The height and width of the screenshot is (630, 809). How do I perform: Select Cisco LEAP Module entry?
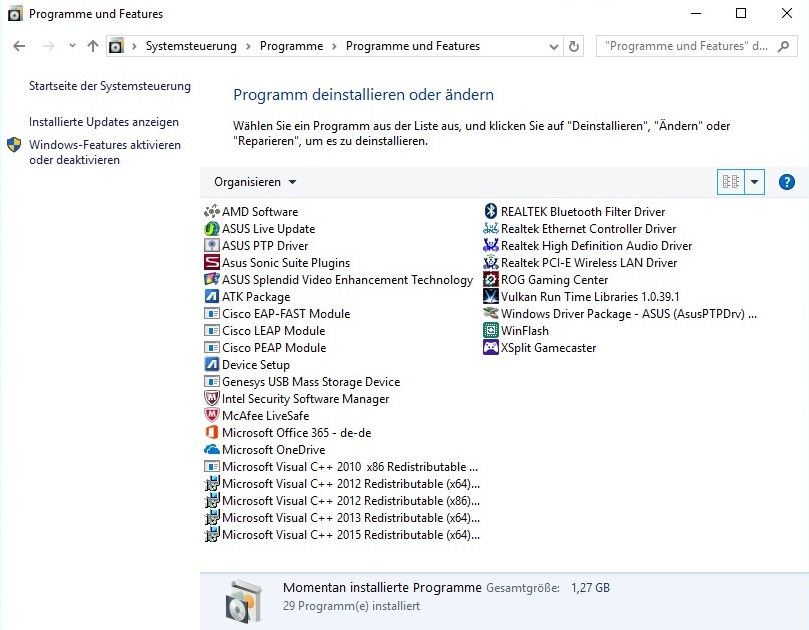point(265,331)
